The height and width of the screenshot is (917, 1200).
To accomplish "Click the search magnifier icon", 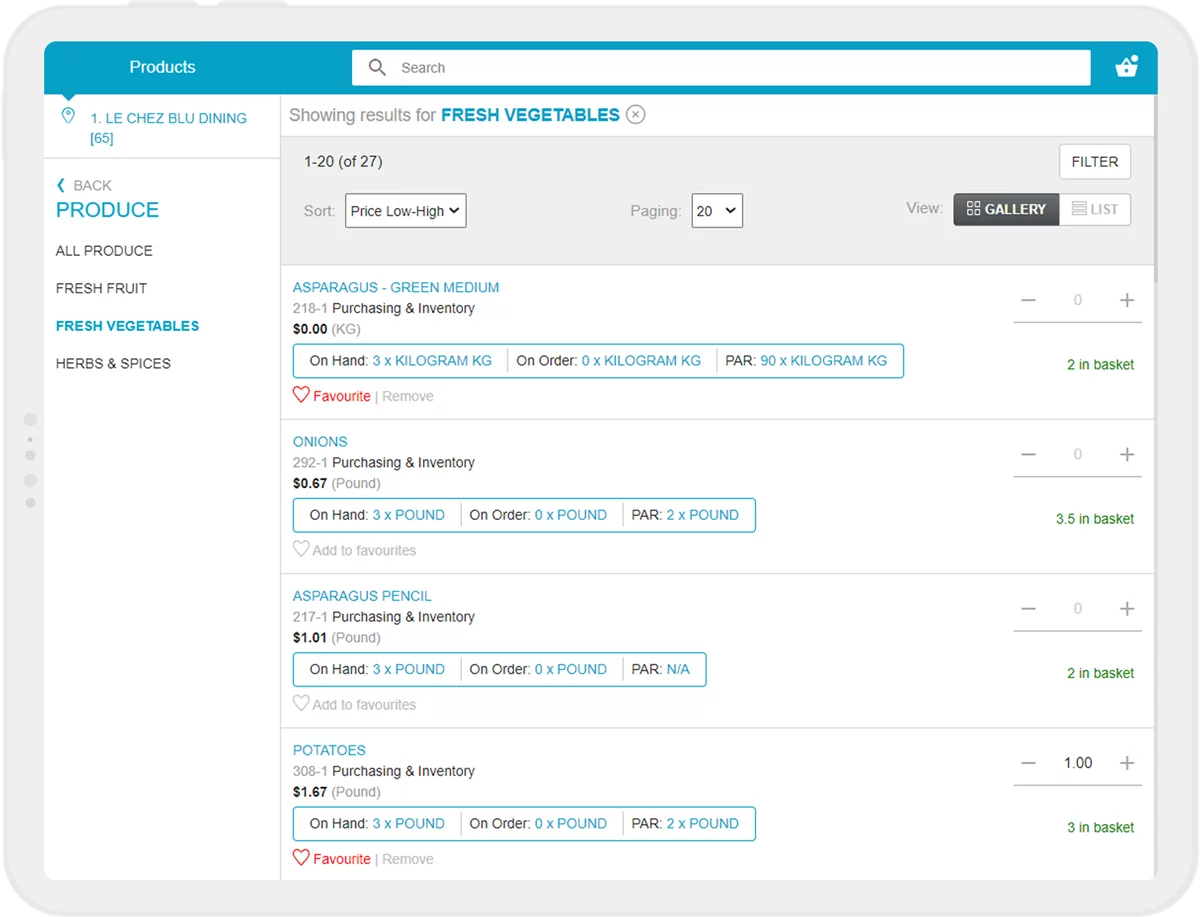I will [377, 67].
